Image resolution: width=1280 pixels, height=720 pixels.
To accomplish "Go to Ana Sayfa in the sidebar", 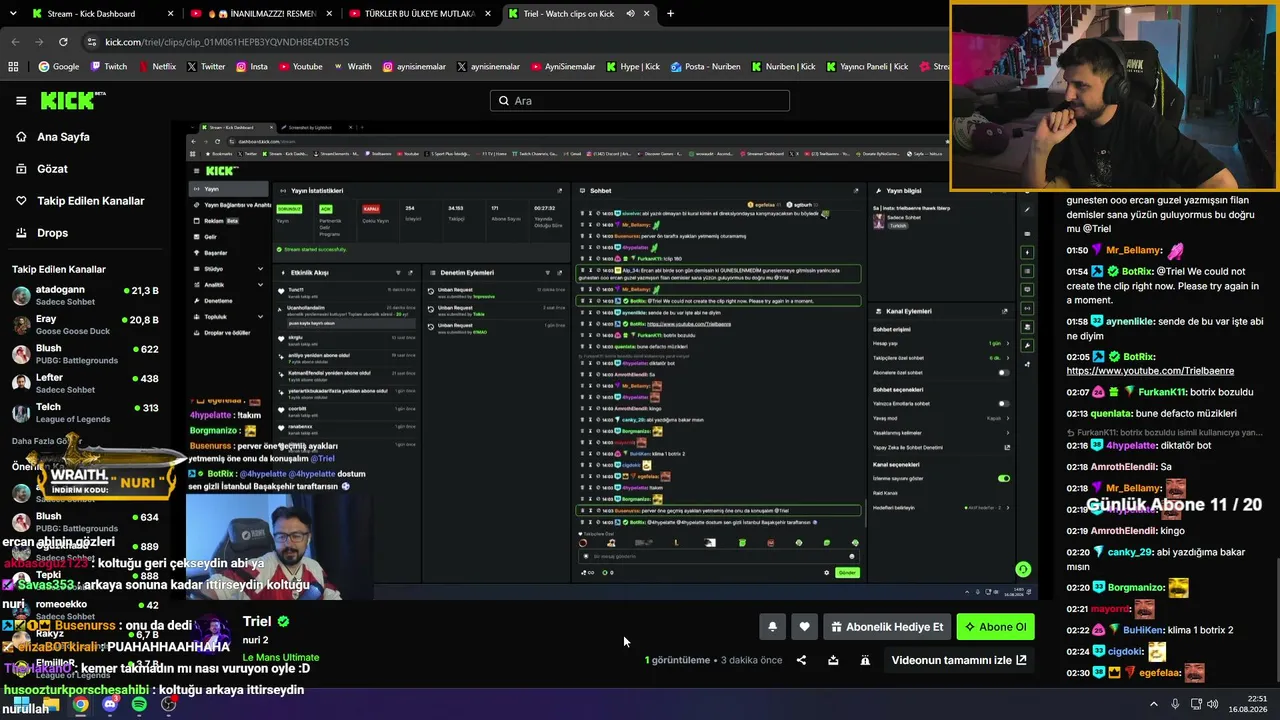I will [x=63, y=137].
